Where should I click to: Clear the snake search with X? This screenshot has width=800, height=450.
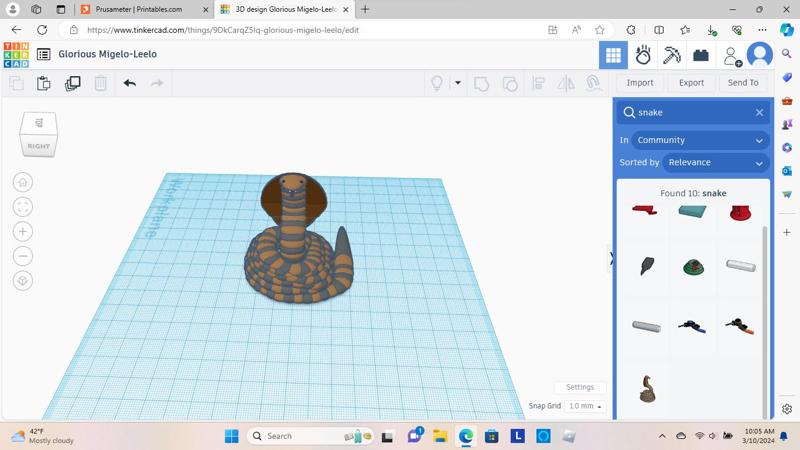tap(759, 112)
